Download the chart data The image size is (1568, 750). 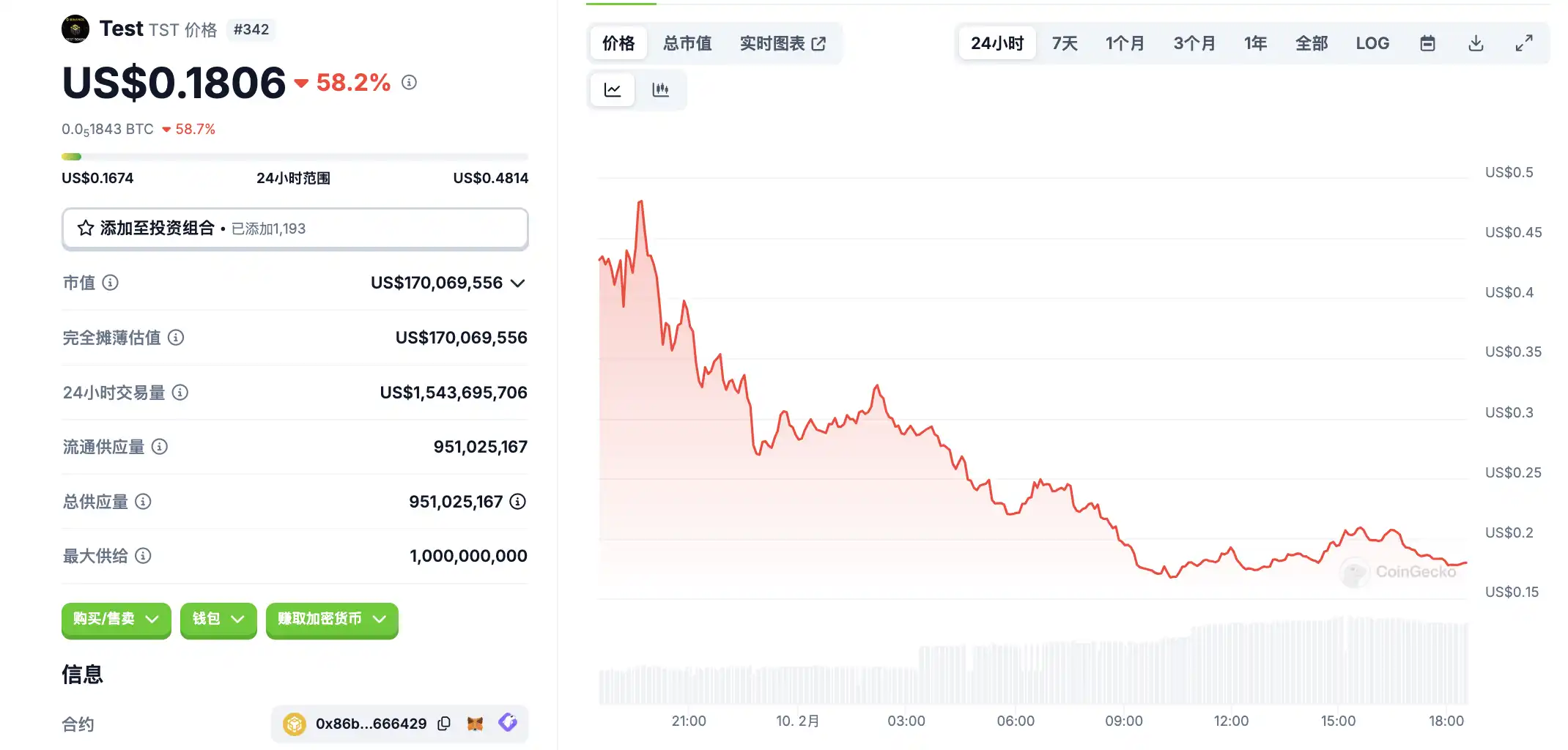[1476, 43]
